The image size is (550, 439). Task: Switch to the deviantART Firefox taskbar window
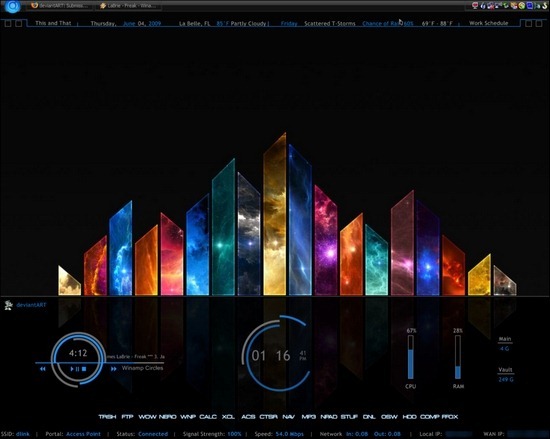coord(60,6)
